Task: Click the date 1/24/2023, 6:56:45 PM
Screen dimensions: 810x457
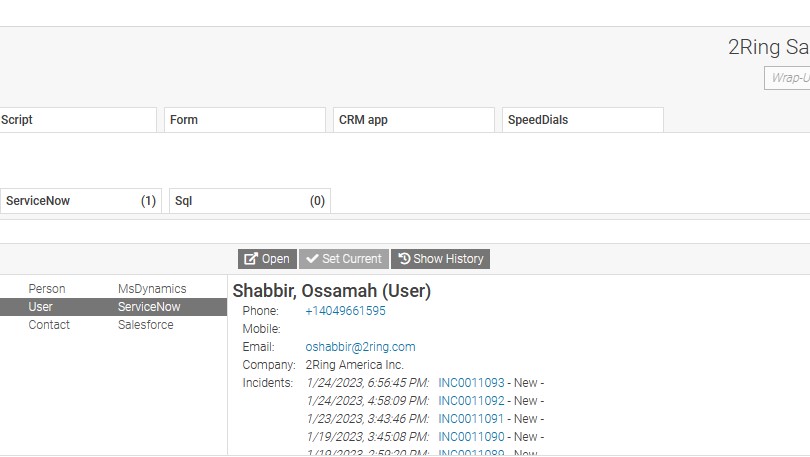Action: [367, 383]
